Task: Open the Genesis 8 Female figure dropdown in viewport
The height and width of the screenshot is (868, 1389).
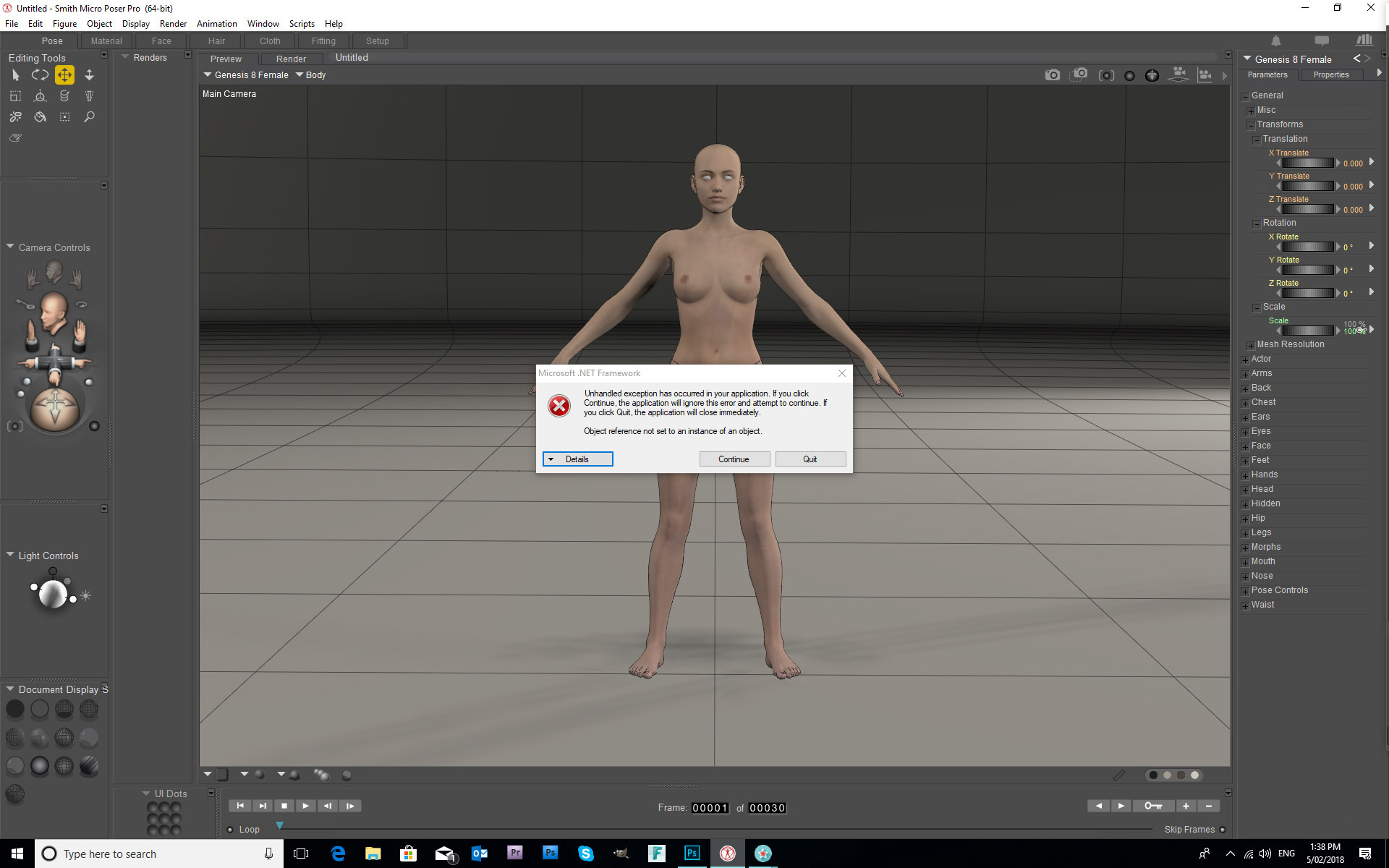Action: [246, 75]
